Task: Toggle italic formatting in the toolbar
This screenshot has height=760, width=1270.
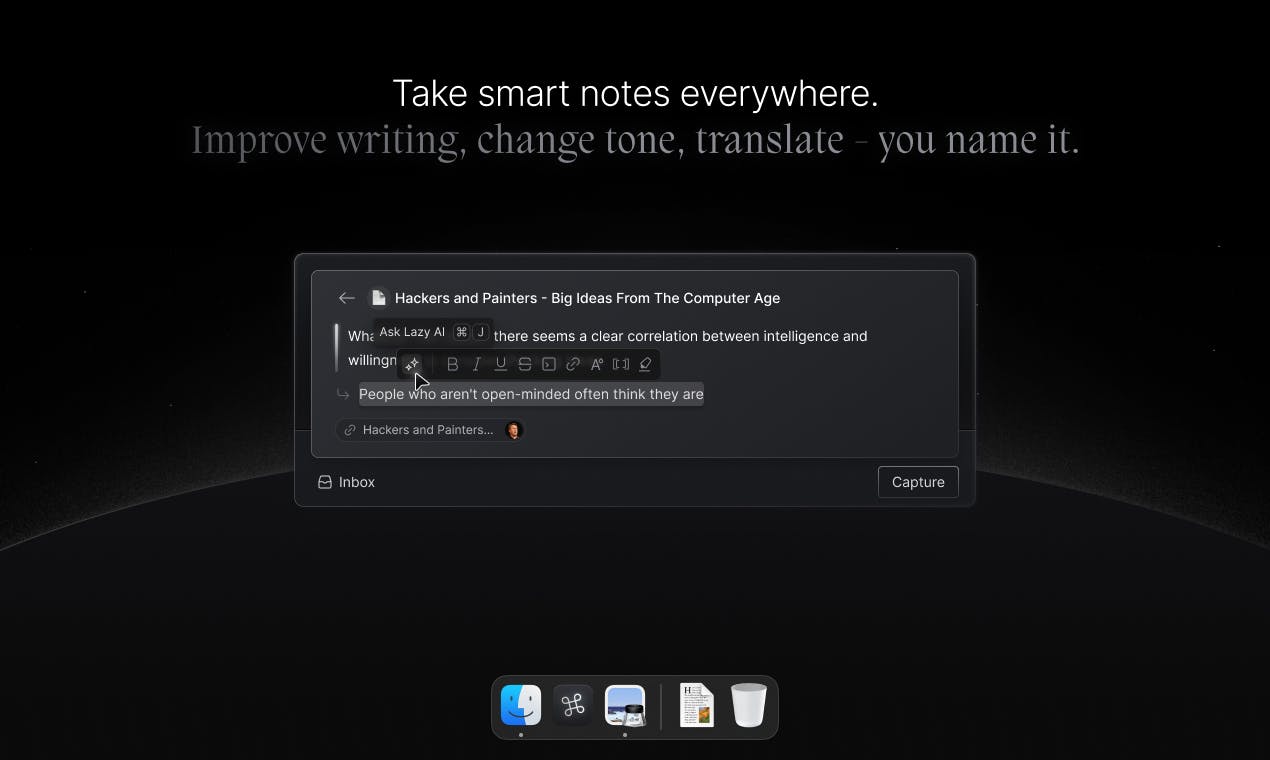Action: point(476,365)
